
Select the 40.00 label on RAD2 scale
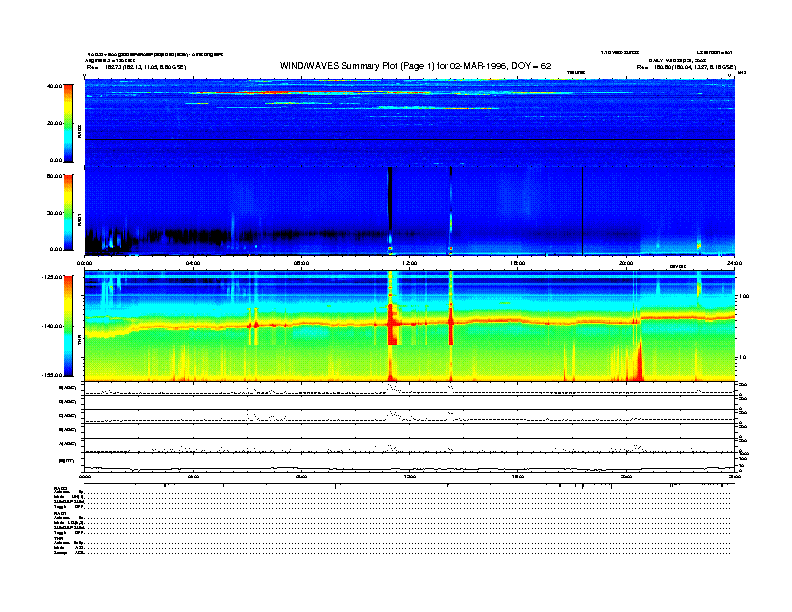(54, 86)
